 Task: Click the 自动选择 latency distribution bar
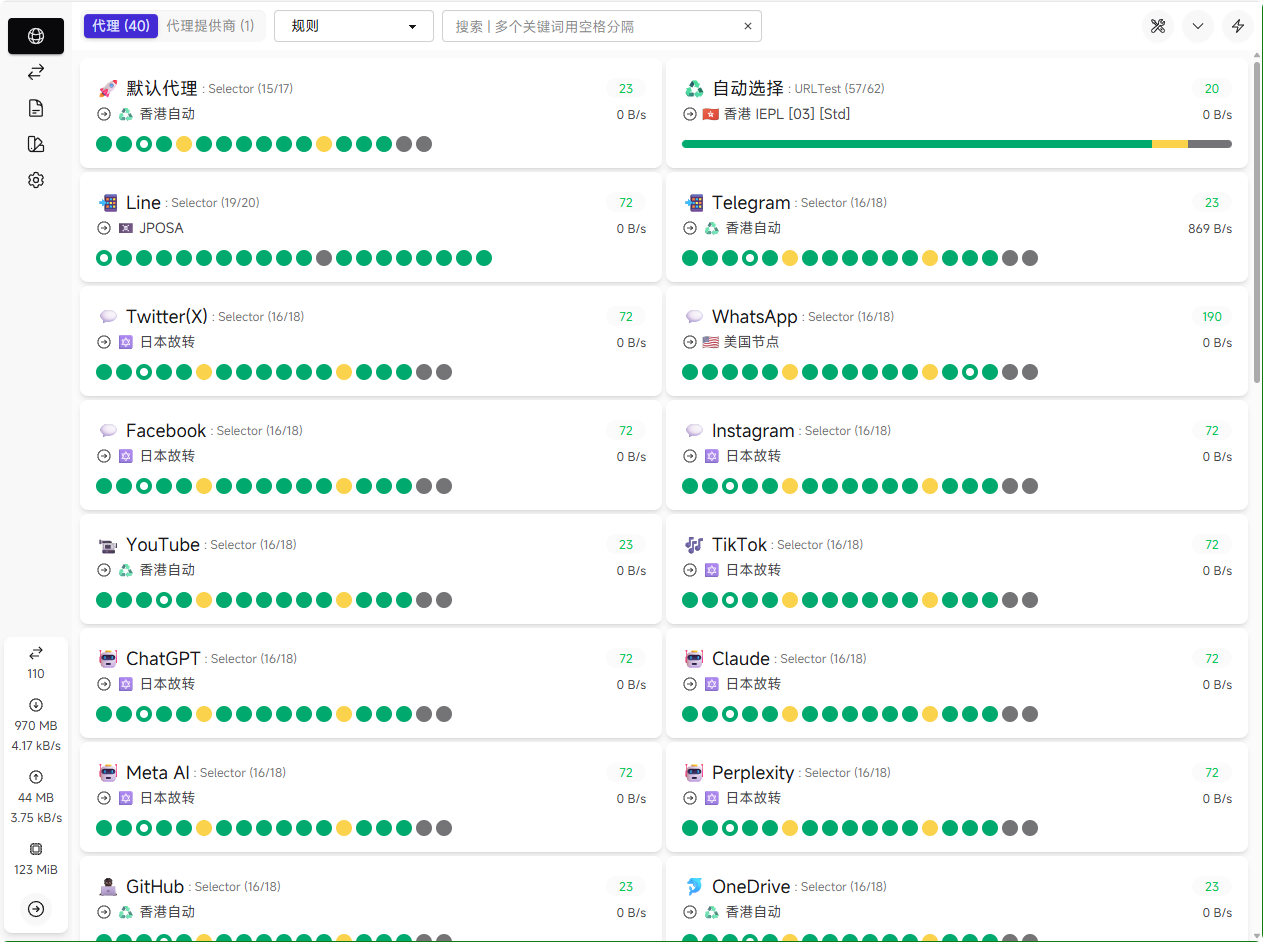coord(957,144)
